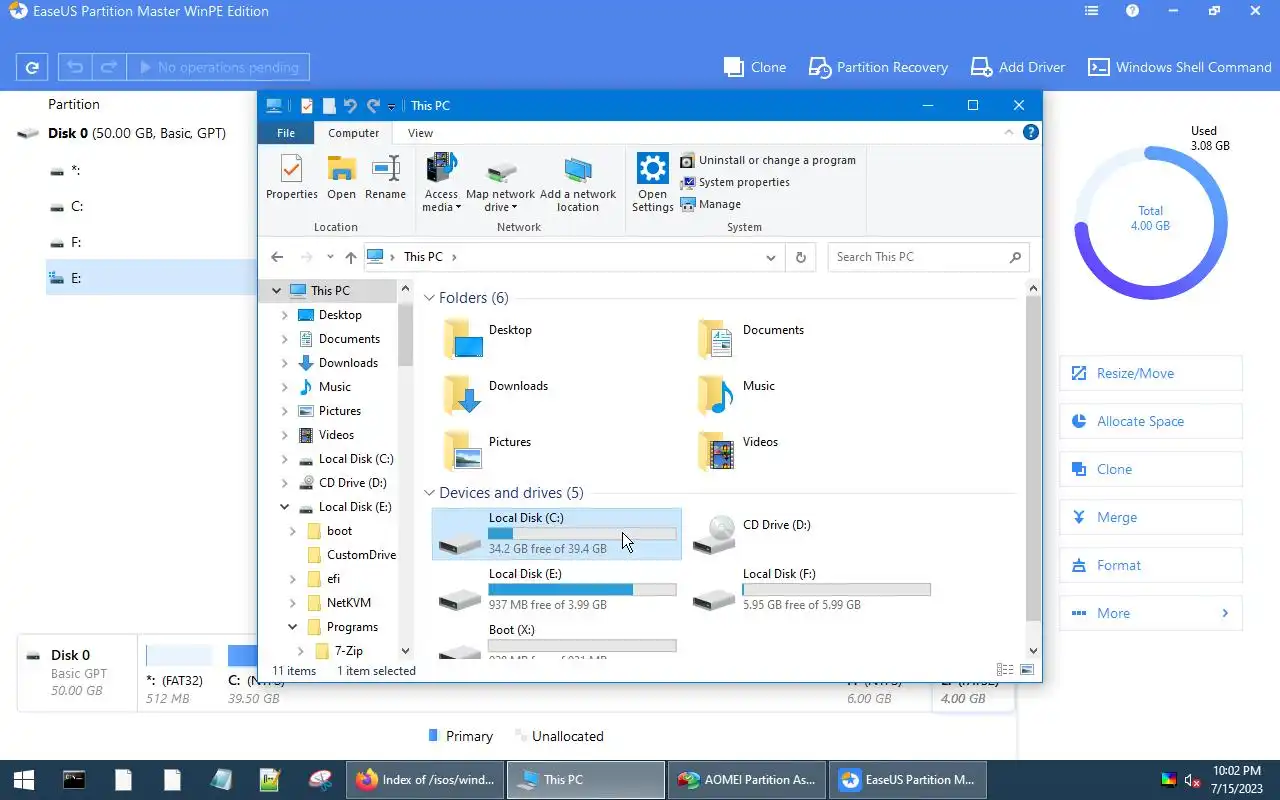Viewport: 1280px width, 800px height.
Task: Click Clone in right operations panel
Action: pos(1150,469)
